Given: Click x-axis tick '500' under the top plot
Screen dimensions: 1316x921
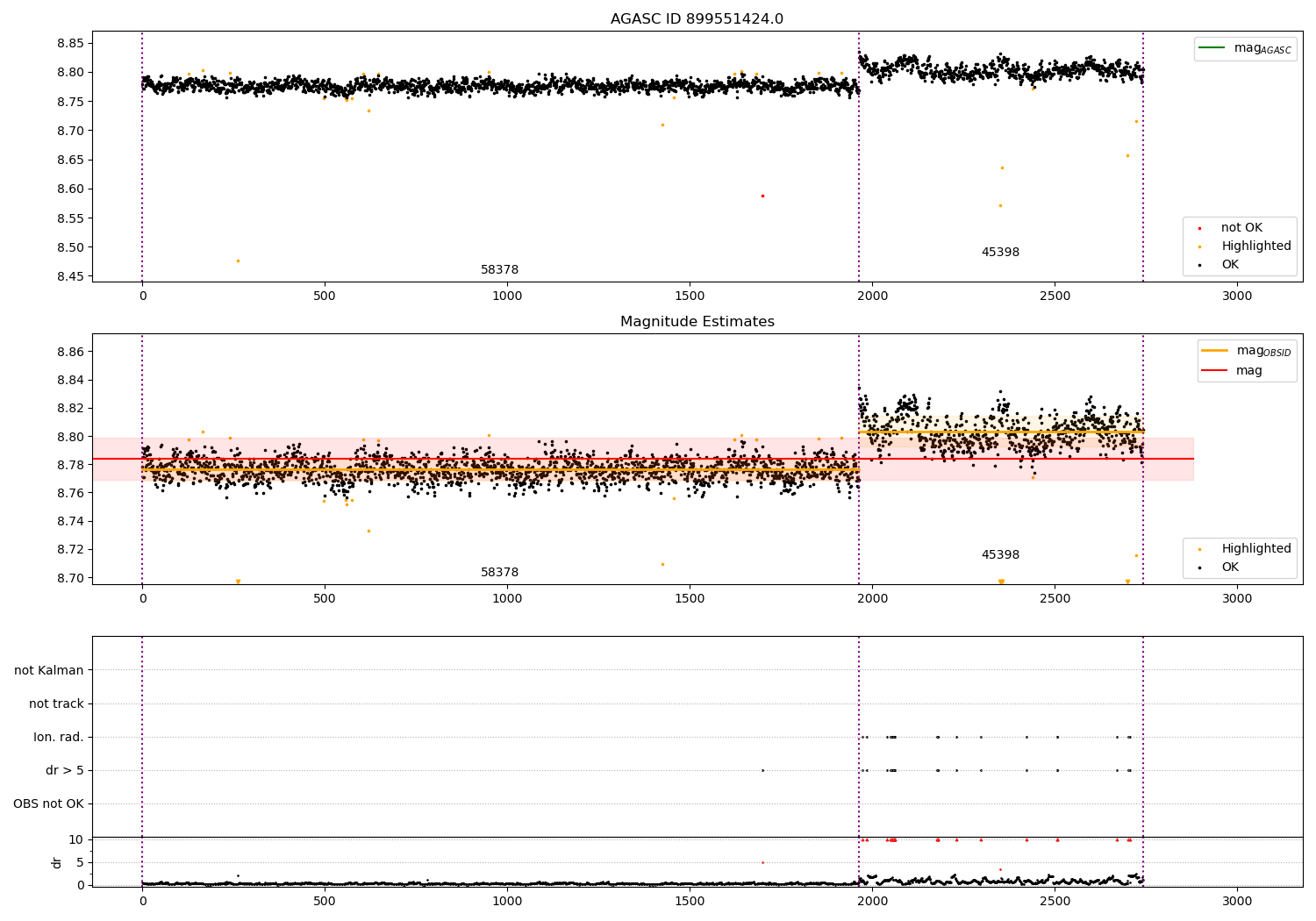Looking at the screenshot, I should 325,296.
